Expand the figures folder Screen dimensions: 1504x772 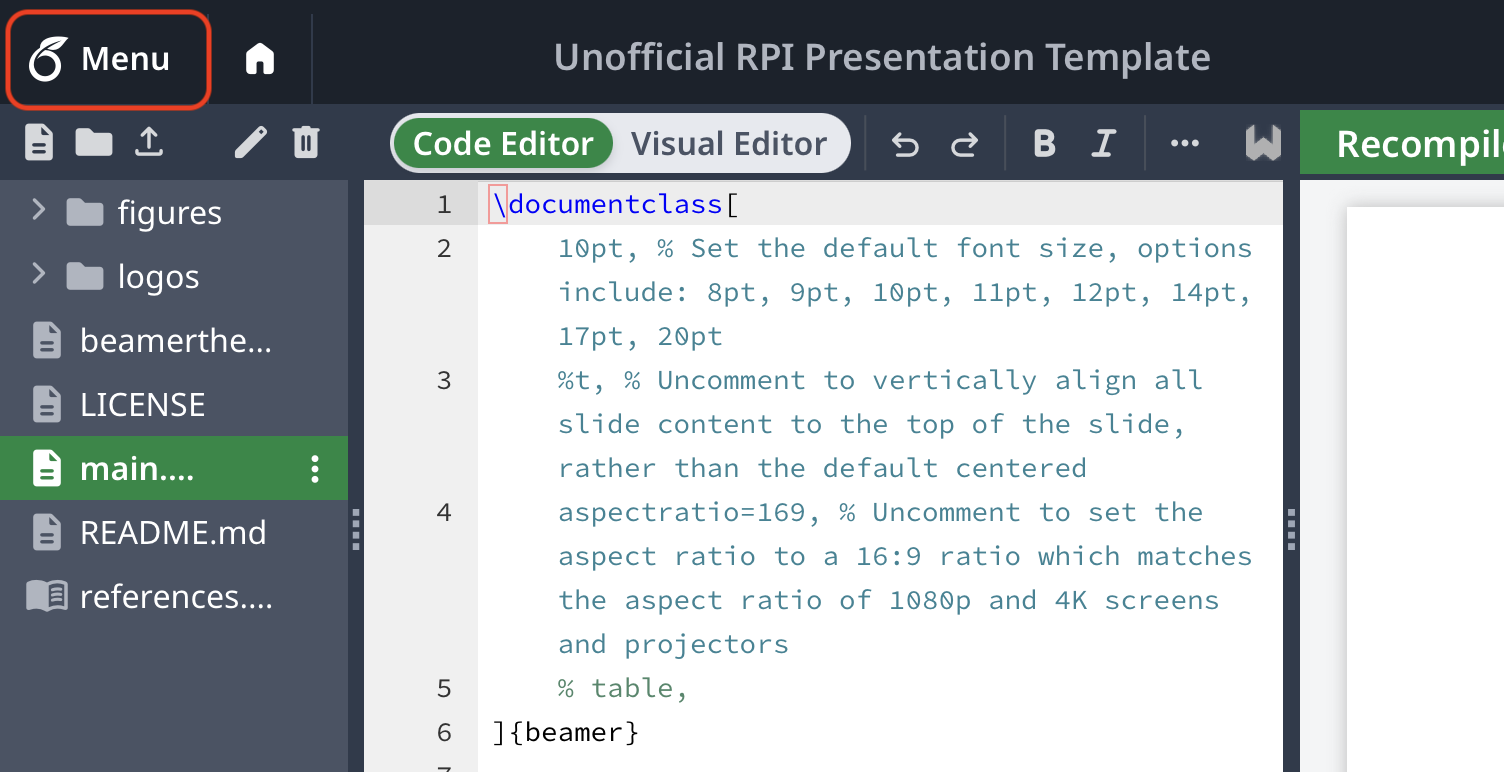click(x=39, y=211)
